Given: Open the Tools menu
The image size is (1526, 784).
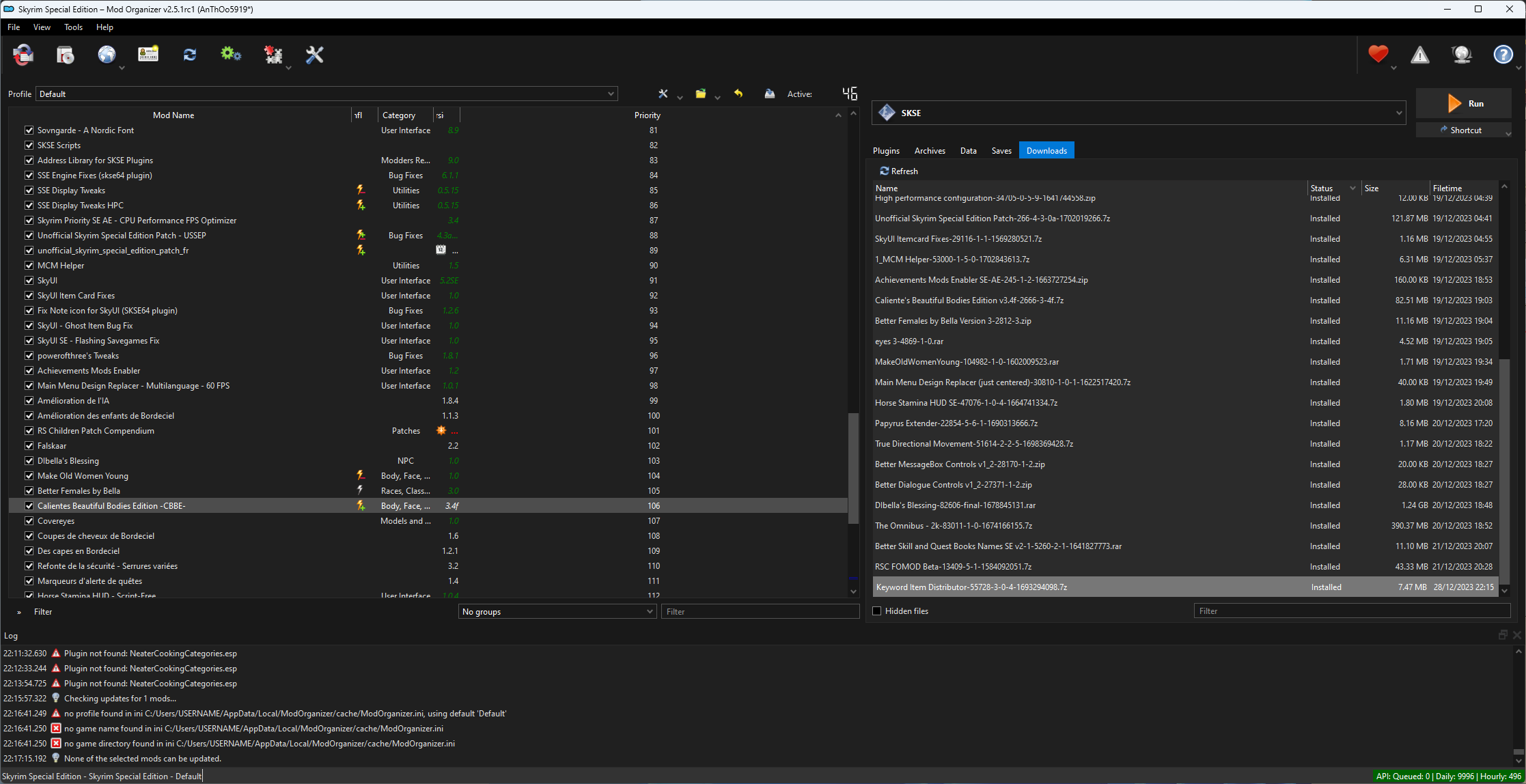Looking at the screenshot, I should tap(73, 27).
